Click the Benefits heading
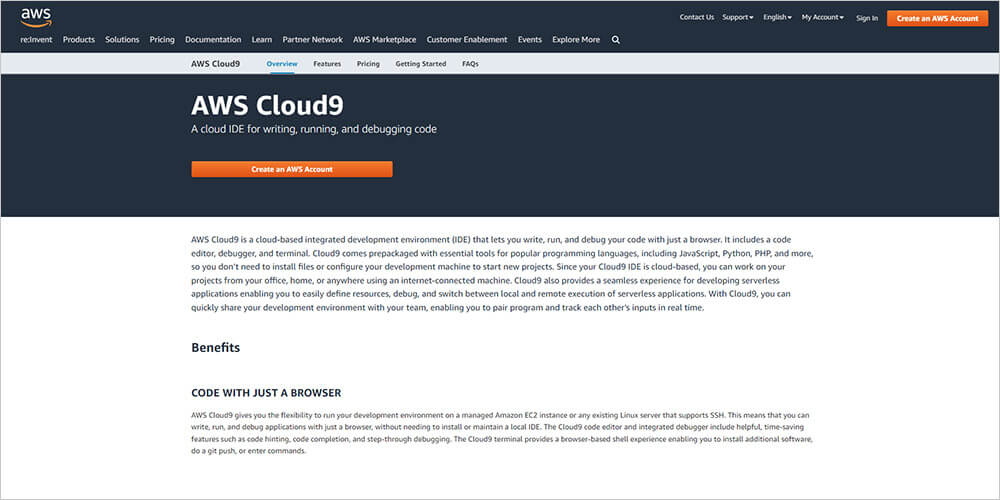This screenshot has height=500, width=1000. [x=216, y=348]
